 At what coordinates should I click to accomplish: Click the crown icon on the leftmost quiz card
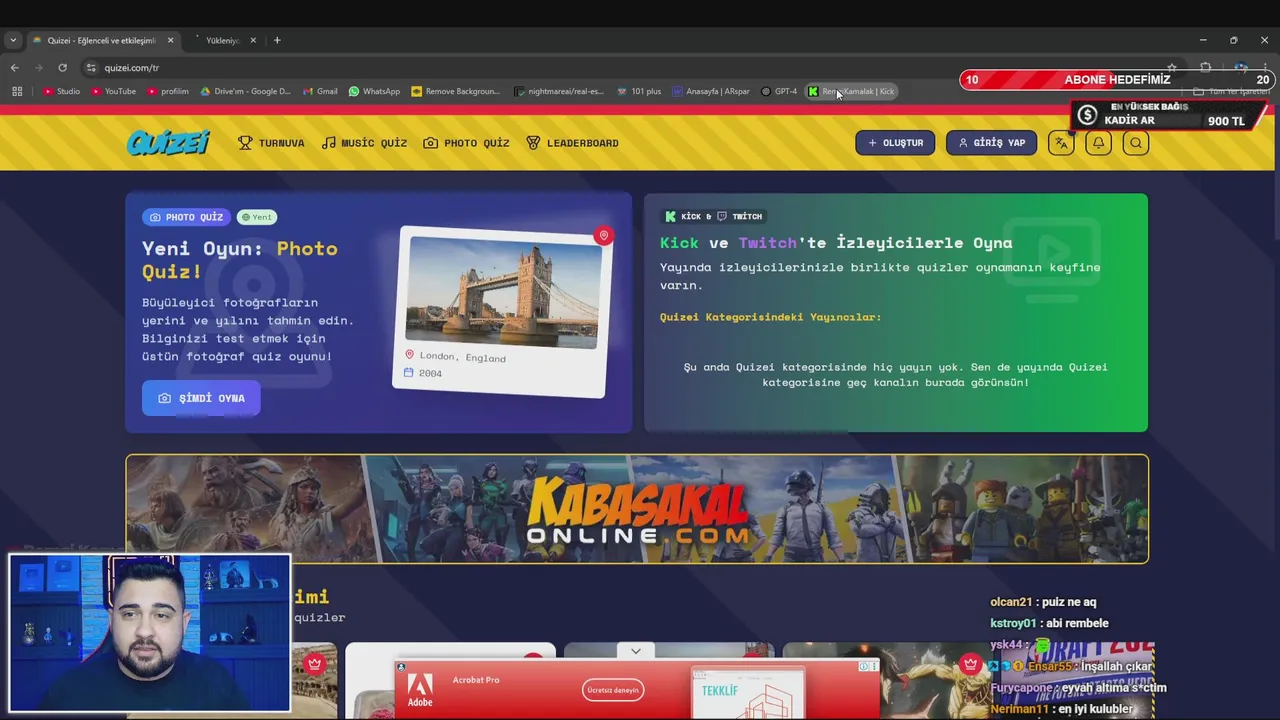(x=315, y=664)
